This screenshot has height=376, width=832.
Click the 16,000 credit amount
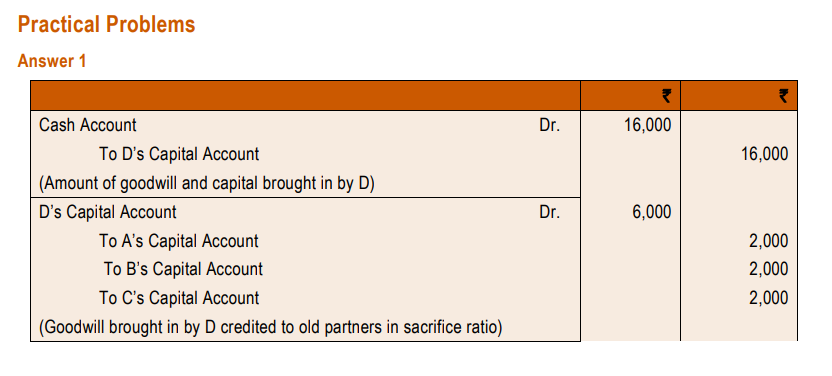point(765,154)
